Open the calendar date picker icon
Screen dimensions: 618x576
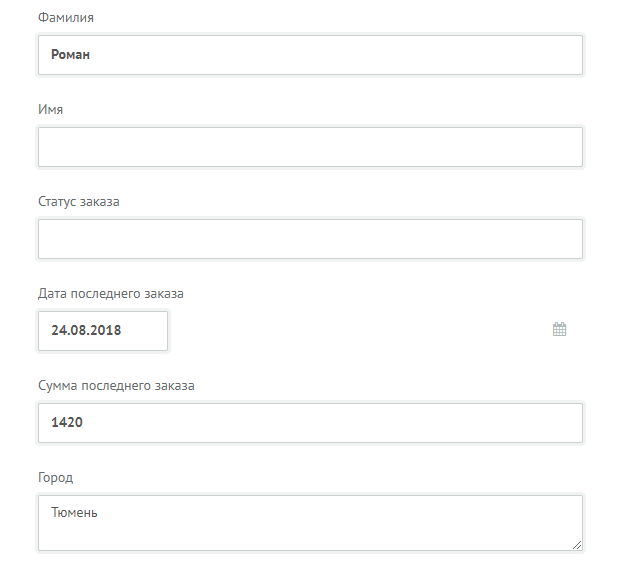[x=559, y=330]
